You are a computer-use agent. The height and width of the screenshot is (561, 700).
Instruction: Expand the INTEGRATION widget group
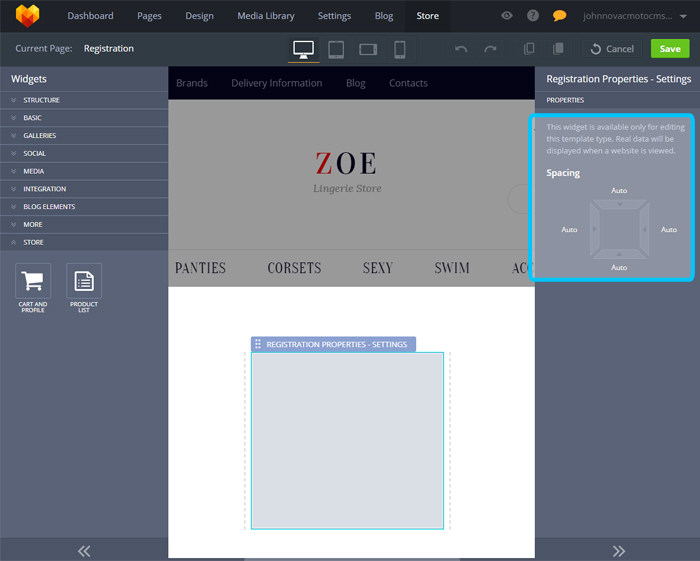coord(84,189)
